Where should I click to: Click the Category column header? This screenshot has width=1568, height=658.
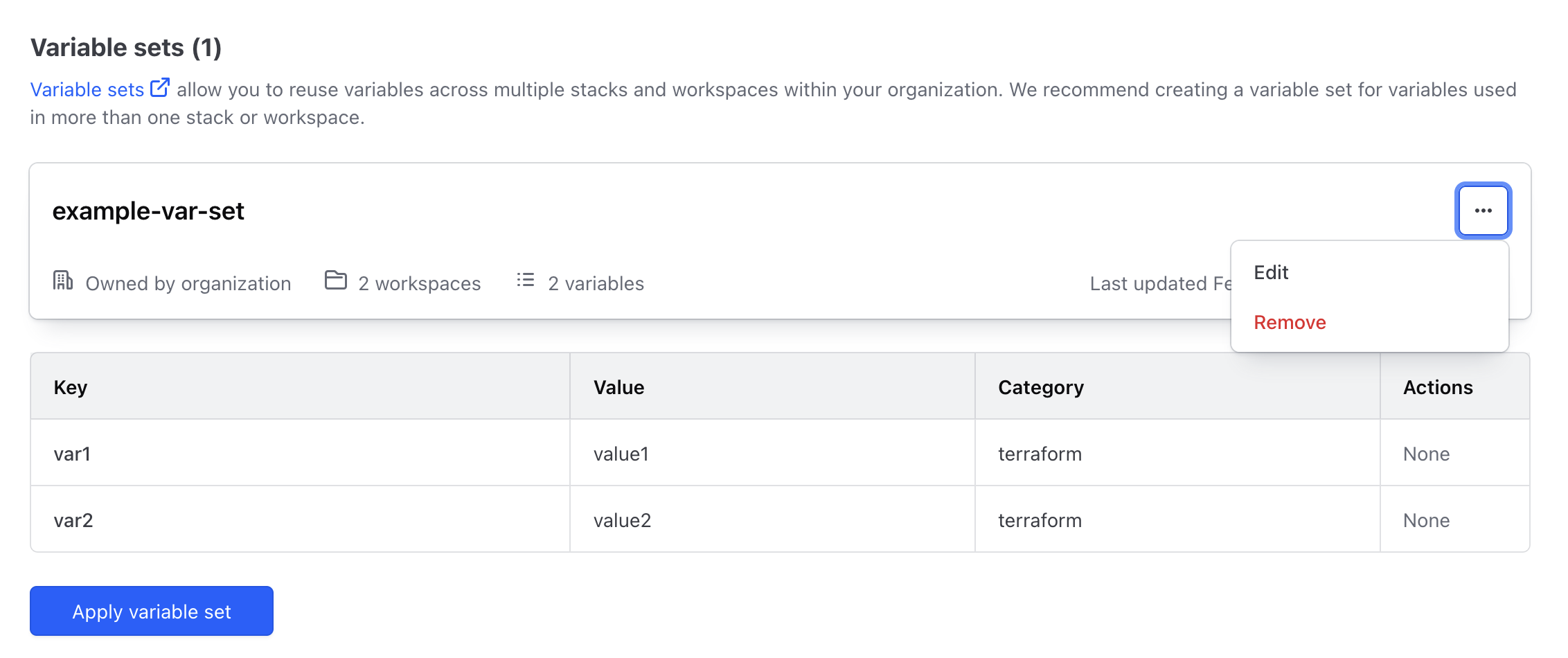1040,387
